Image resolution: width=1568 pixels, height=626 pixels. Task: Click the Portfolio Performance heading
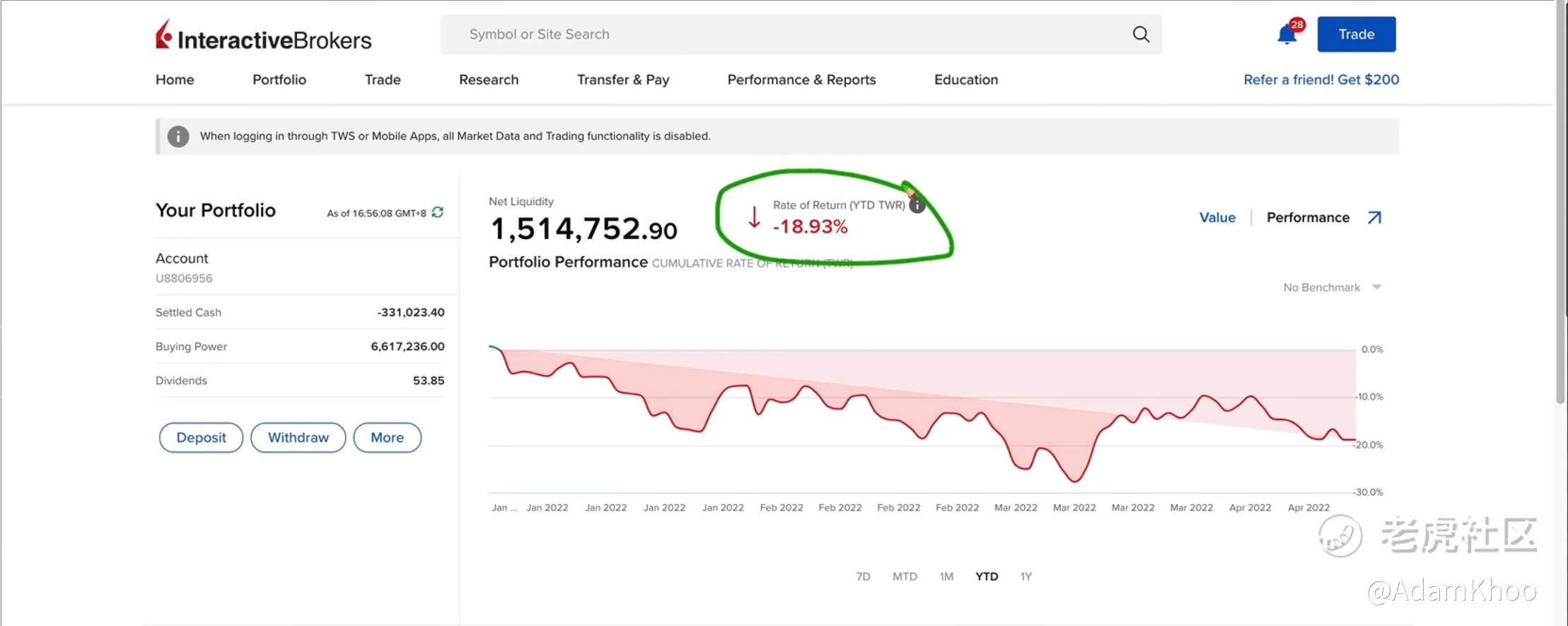568,262
